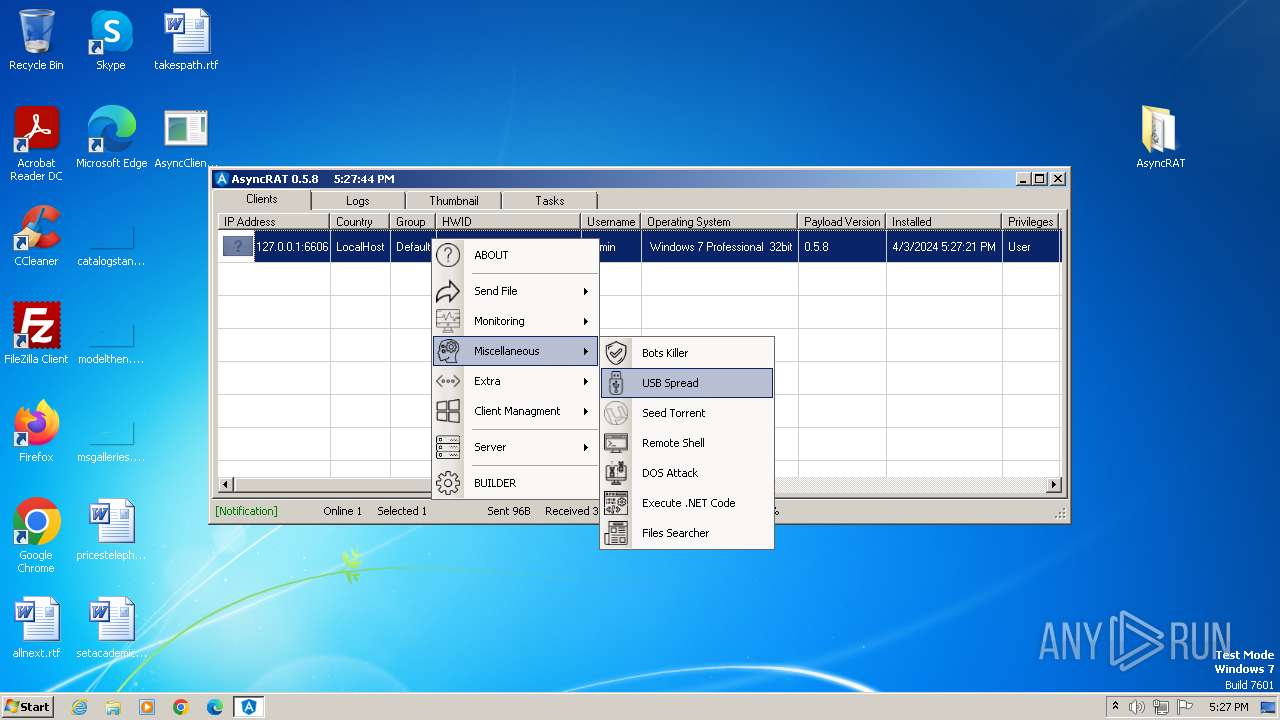
Task: Select the BUILDER menu entry
Action: [515, 483]
